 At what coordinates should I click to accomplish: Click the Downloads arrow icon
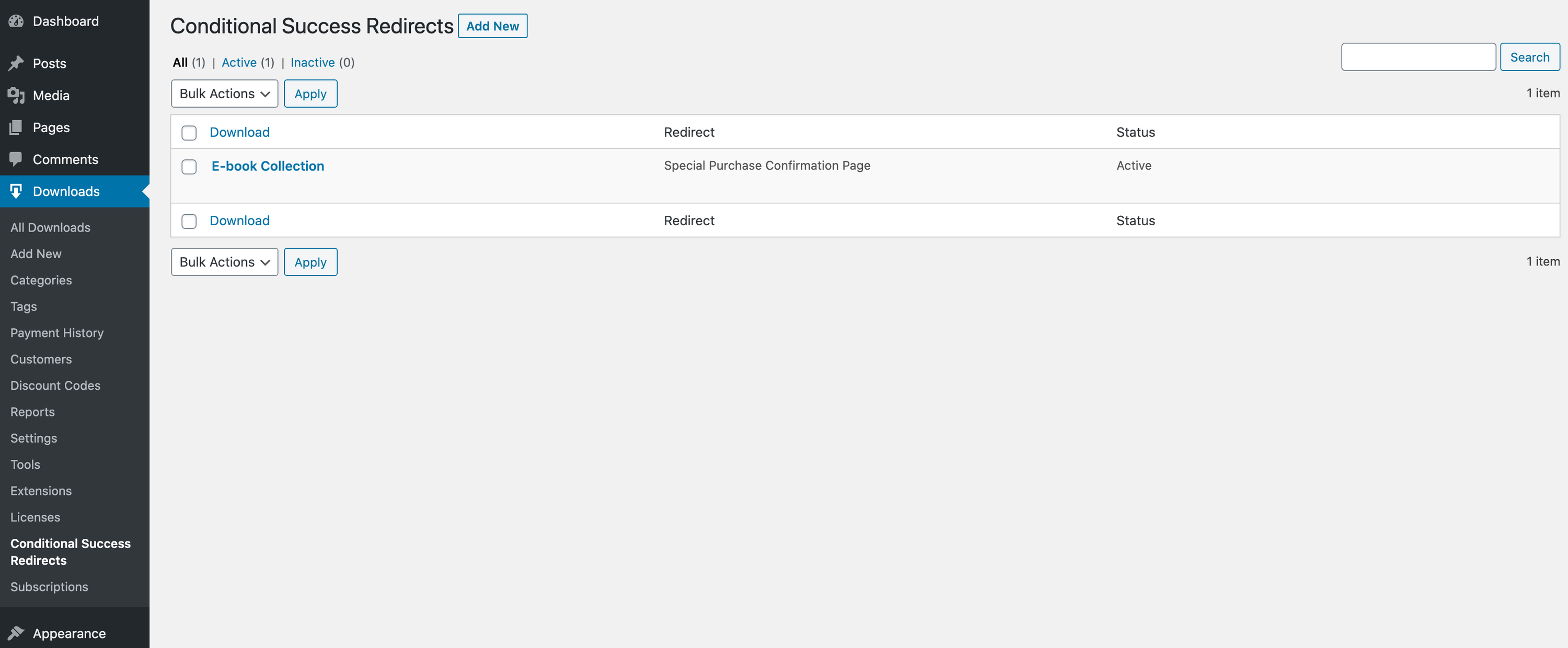point(16,191)
